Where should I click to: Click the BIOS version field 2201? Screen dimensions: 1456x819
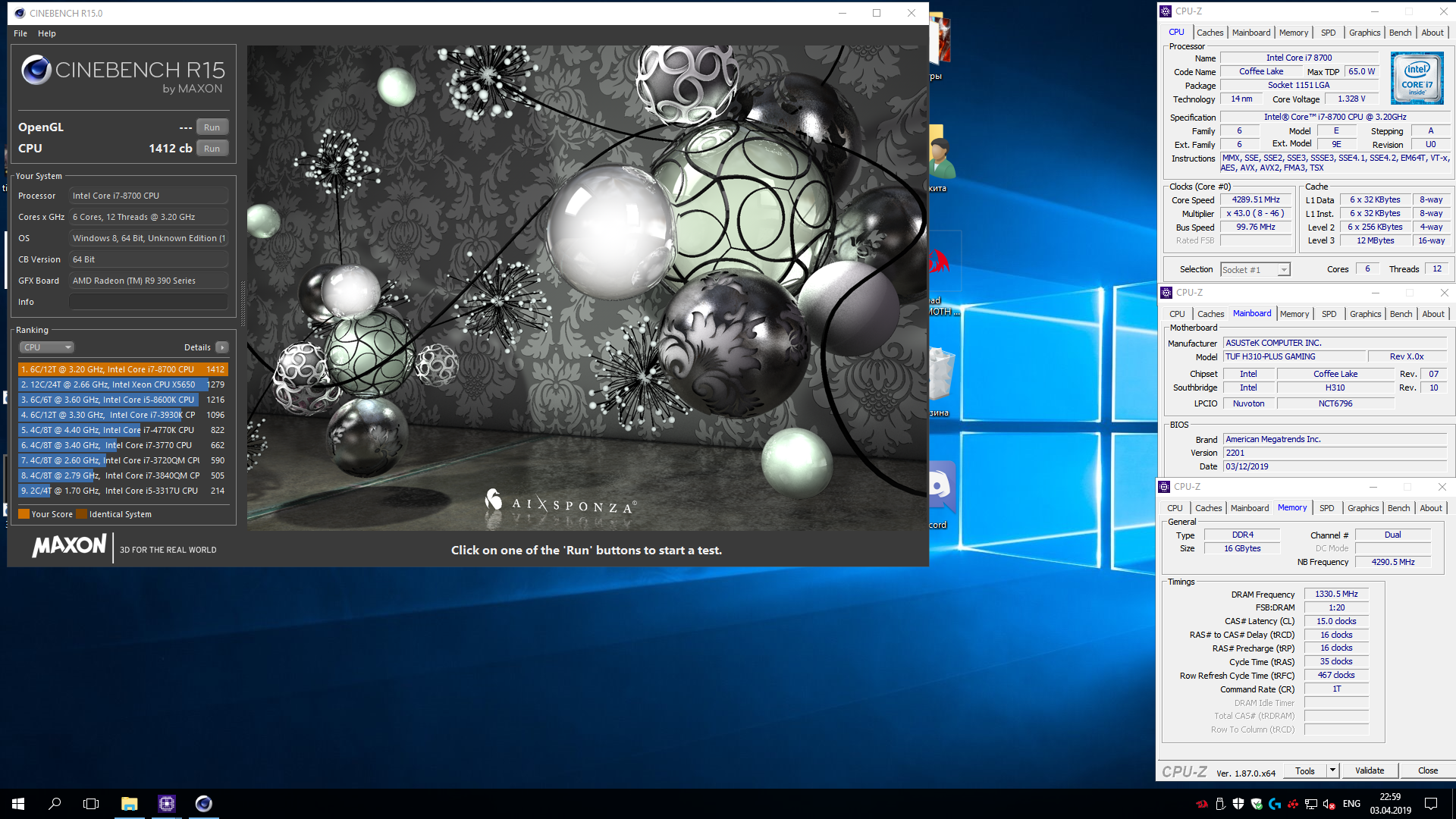[1335, 453]
